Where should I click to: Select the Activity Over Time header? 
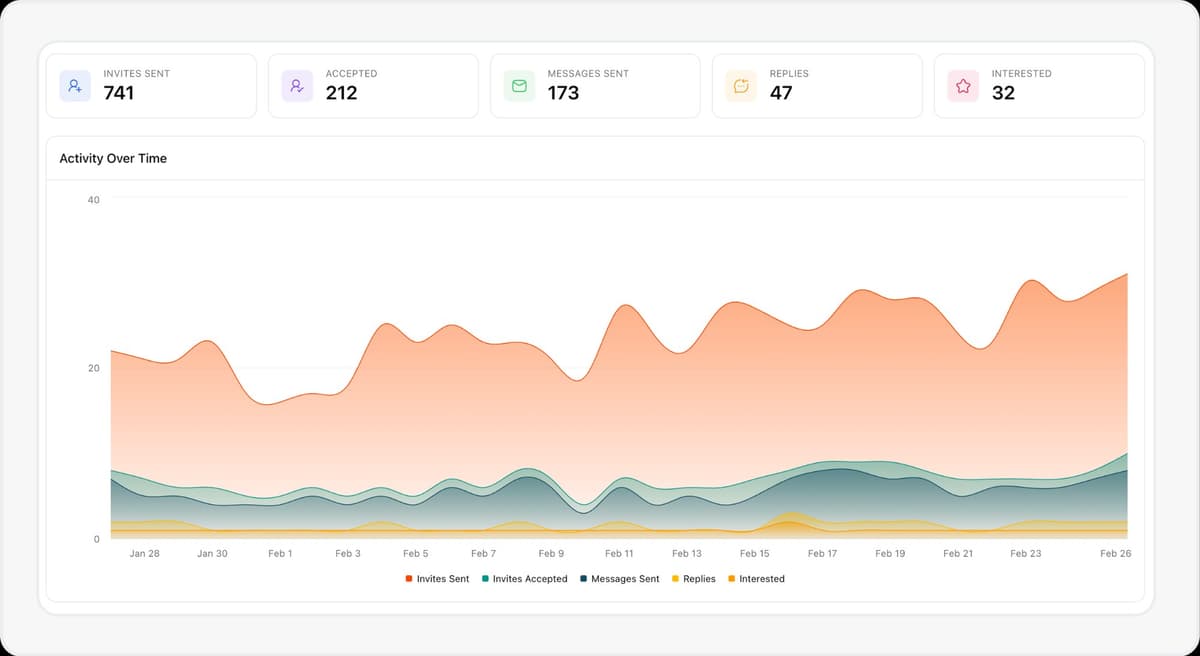pyautogui.click(x=113, y=158)
